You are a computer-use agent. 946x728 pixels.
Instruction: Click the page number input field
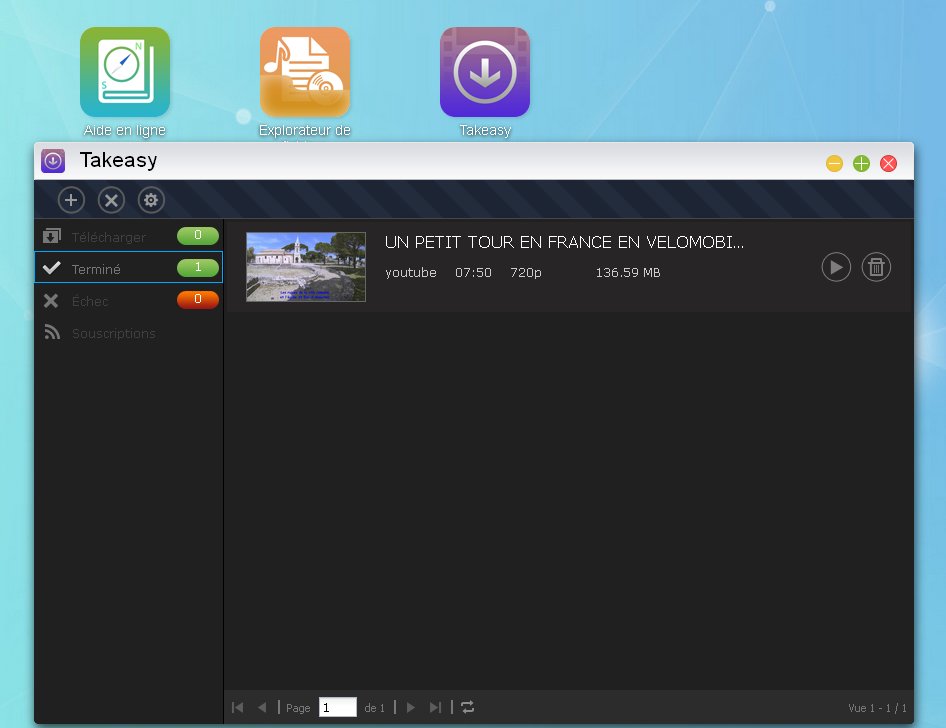pos(337,707)
